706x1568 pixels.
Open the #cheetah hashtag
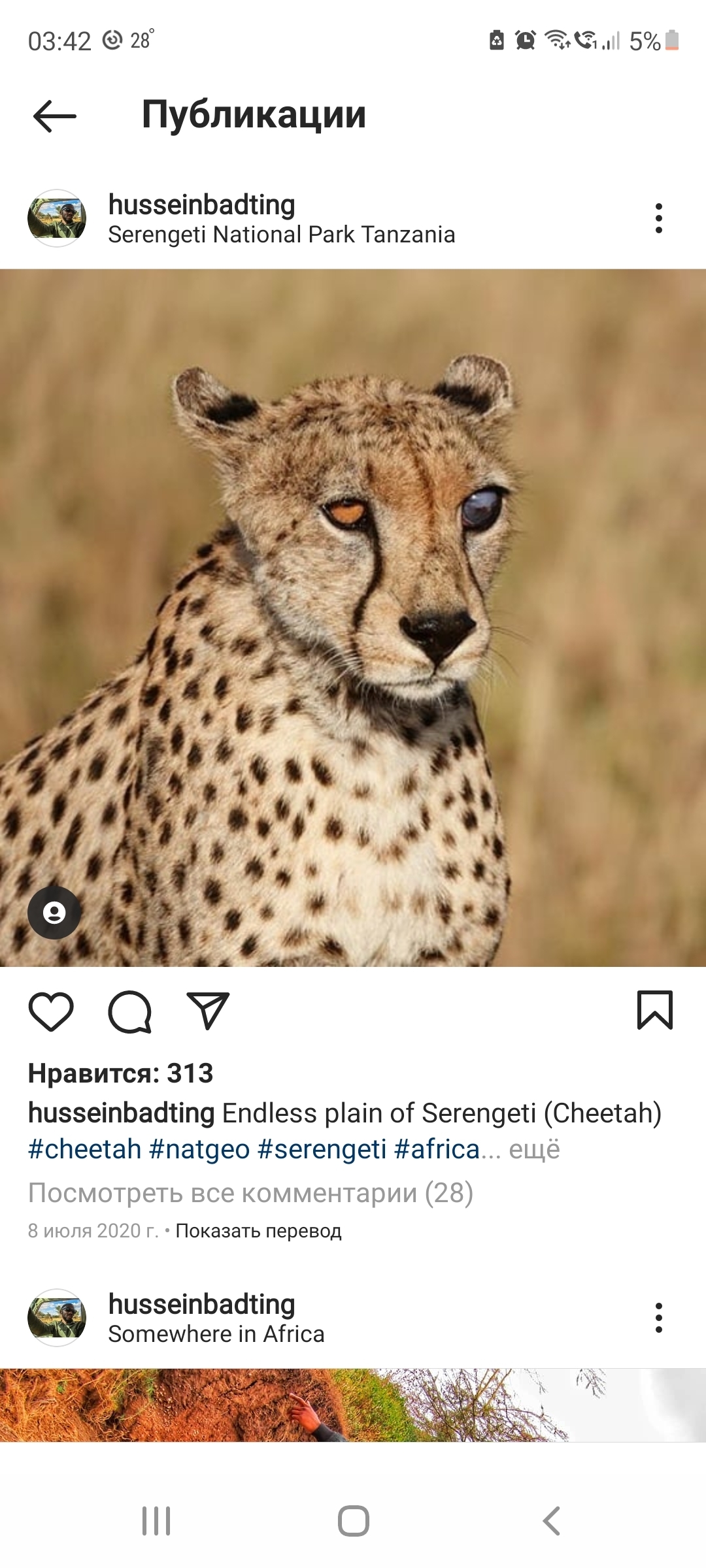pos(85,1149)
